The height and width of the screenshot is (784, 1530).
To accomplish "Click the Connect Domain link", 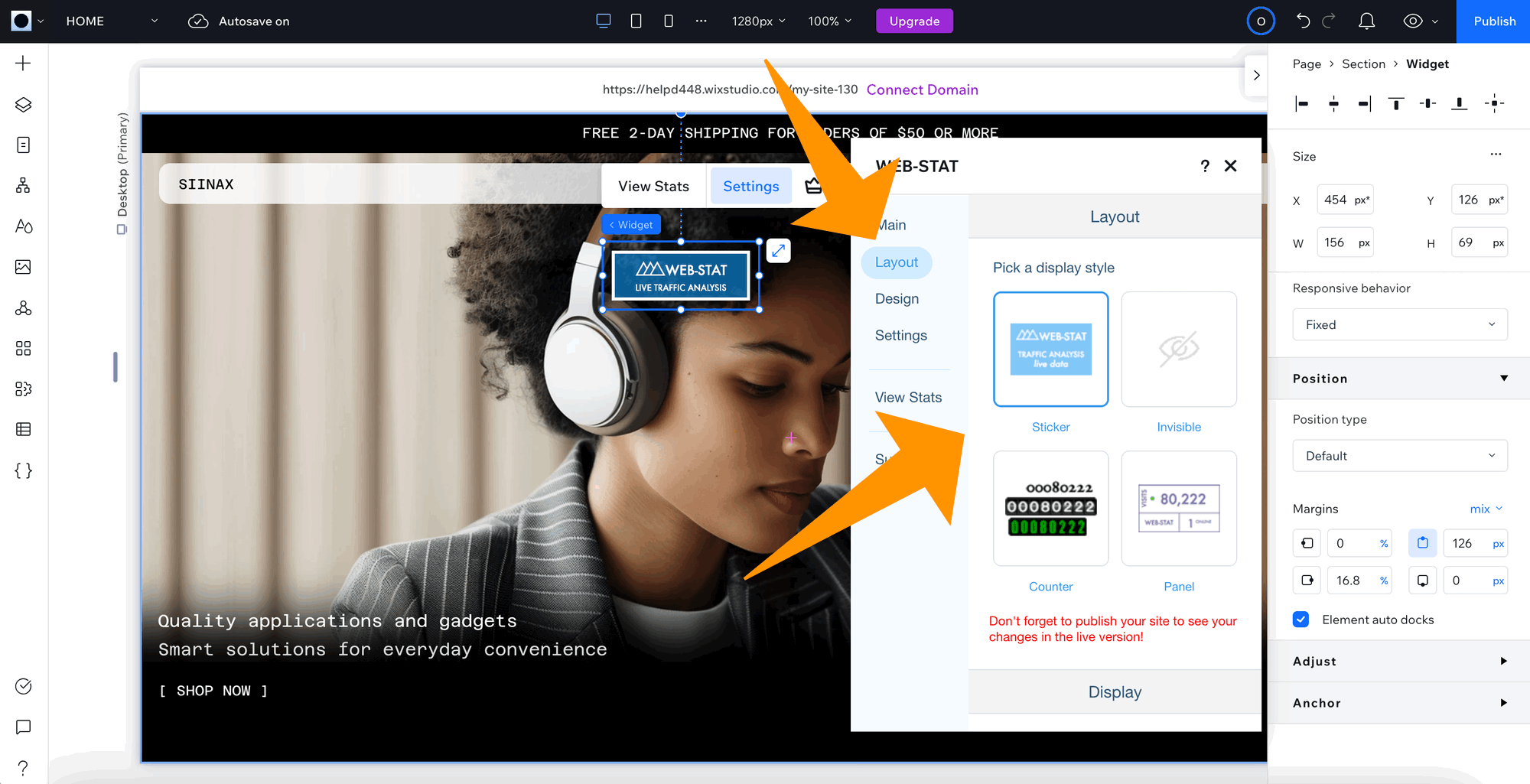I will click(922, 89).
